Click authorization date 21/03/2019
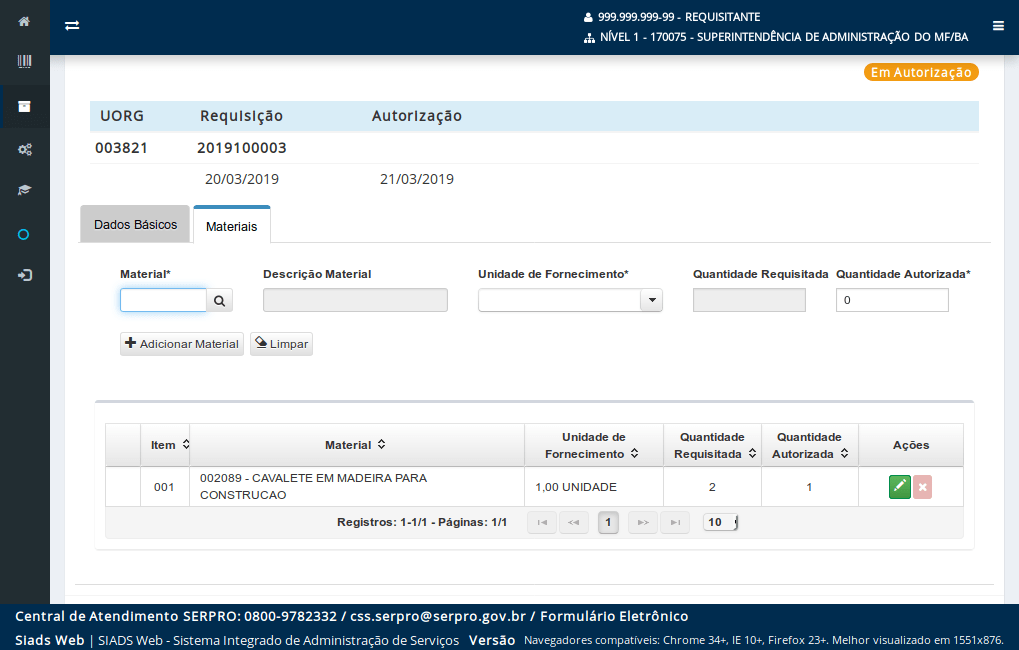 (417, 179)
